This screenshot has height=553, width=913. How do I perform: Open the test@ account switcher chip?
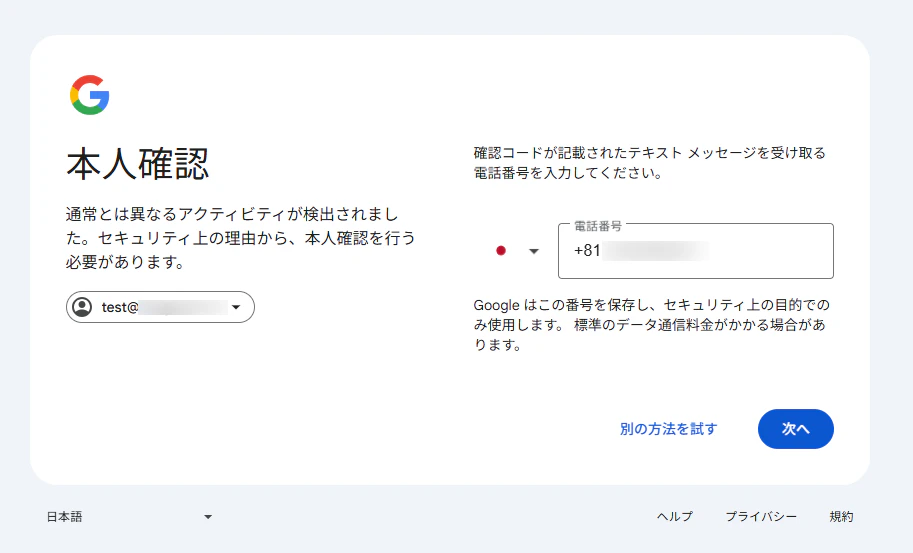pos(160,307)
